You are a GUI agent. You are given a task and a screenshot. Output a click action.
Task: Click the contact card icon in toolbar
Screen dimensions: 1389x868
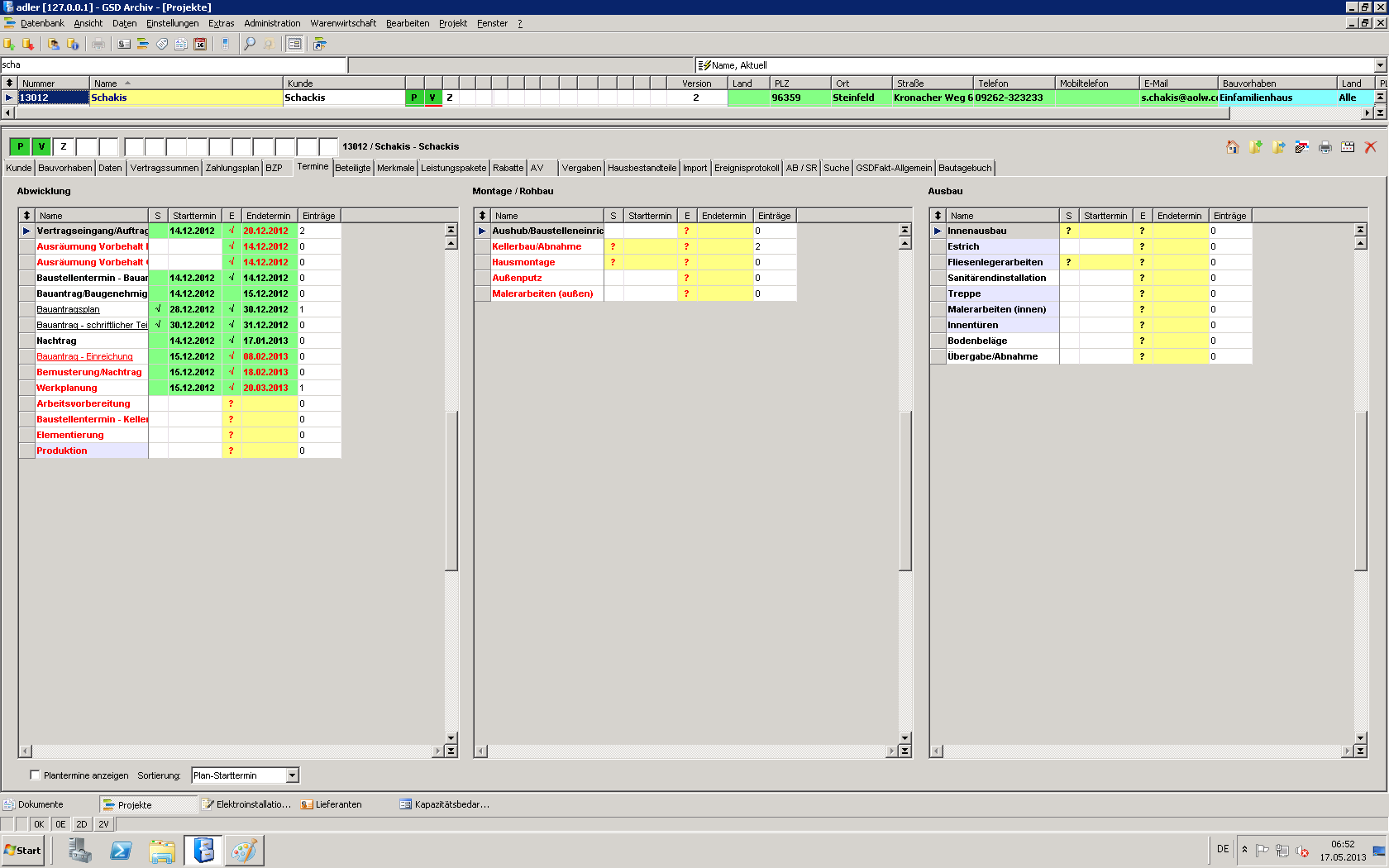pos(124,44)
